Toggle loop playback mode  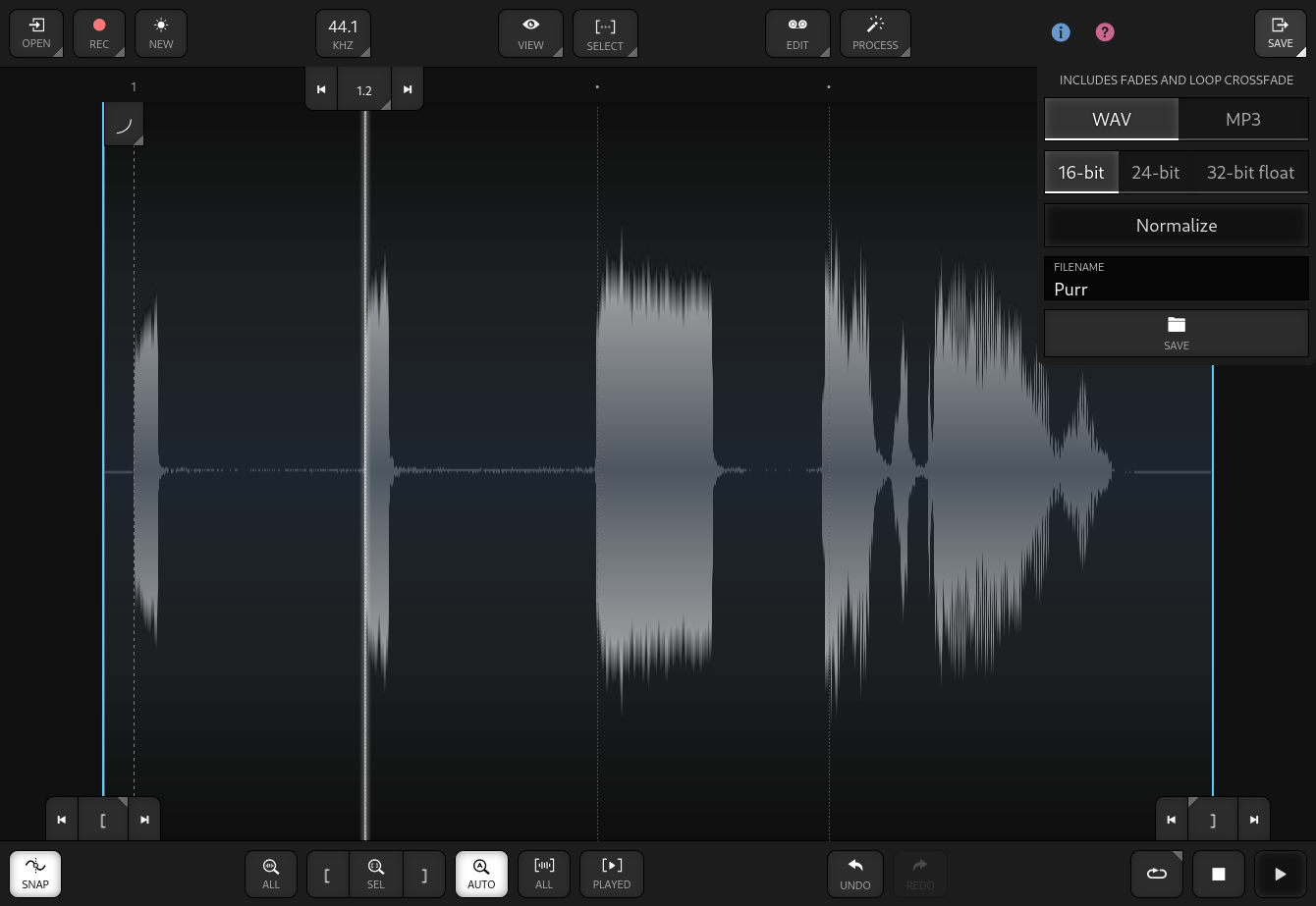point(1157,874)
